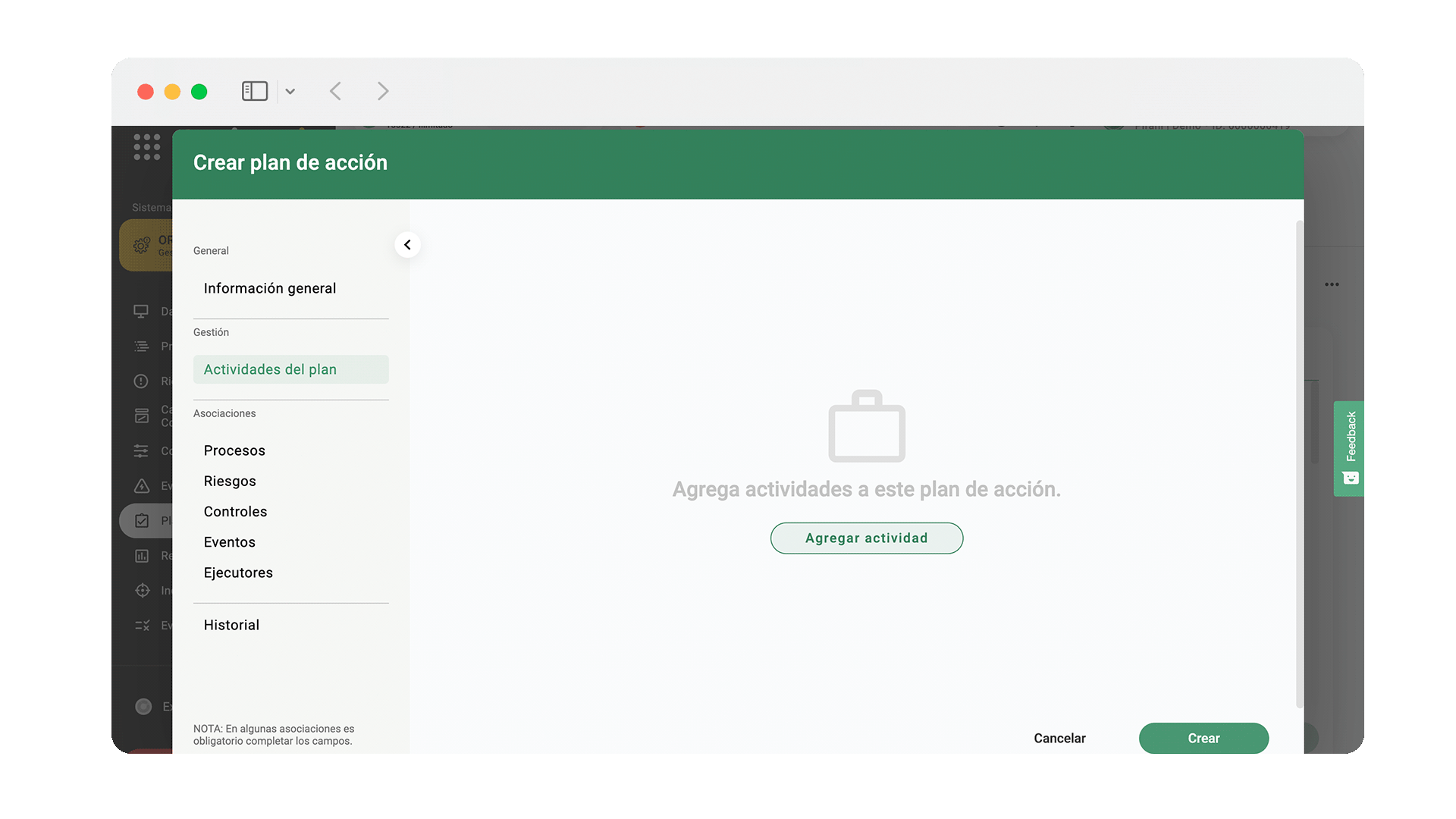The image size is (1456, 819).
Task: Click the sidebar sliders controls icon
Action: point(141,450)
